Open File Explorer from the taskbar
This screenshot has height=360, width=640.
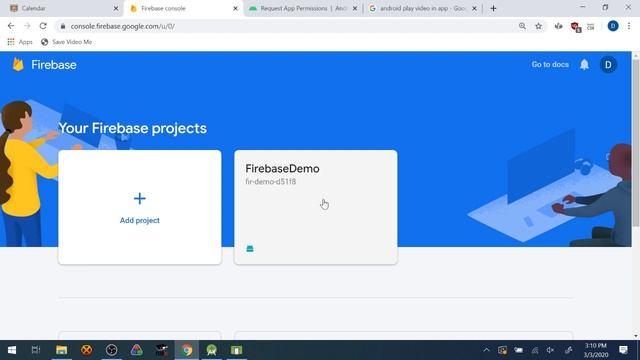62,350
